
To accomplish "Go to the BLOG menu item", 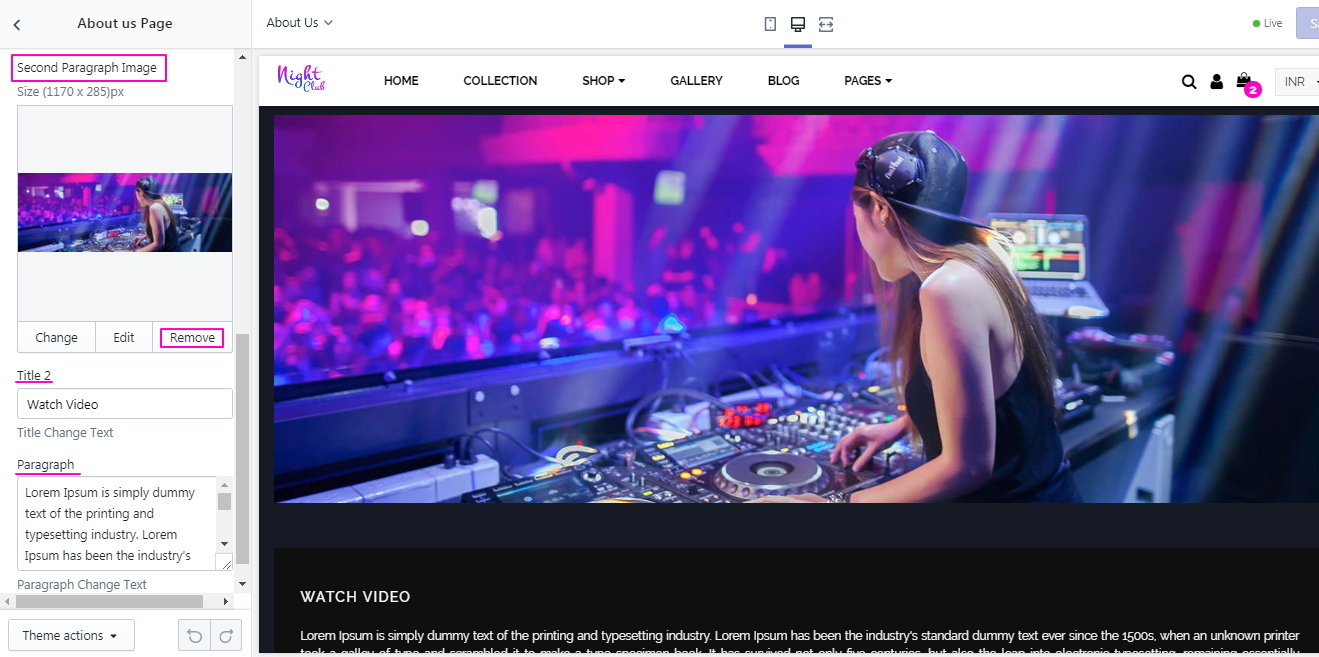I will (x=783, y=81).
